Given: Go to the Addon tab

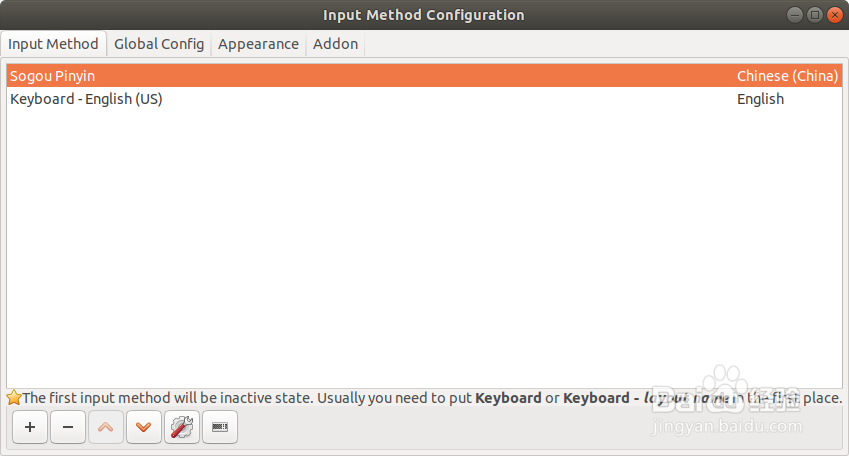Looking at the screenshot, I should [335, 44].
